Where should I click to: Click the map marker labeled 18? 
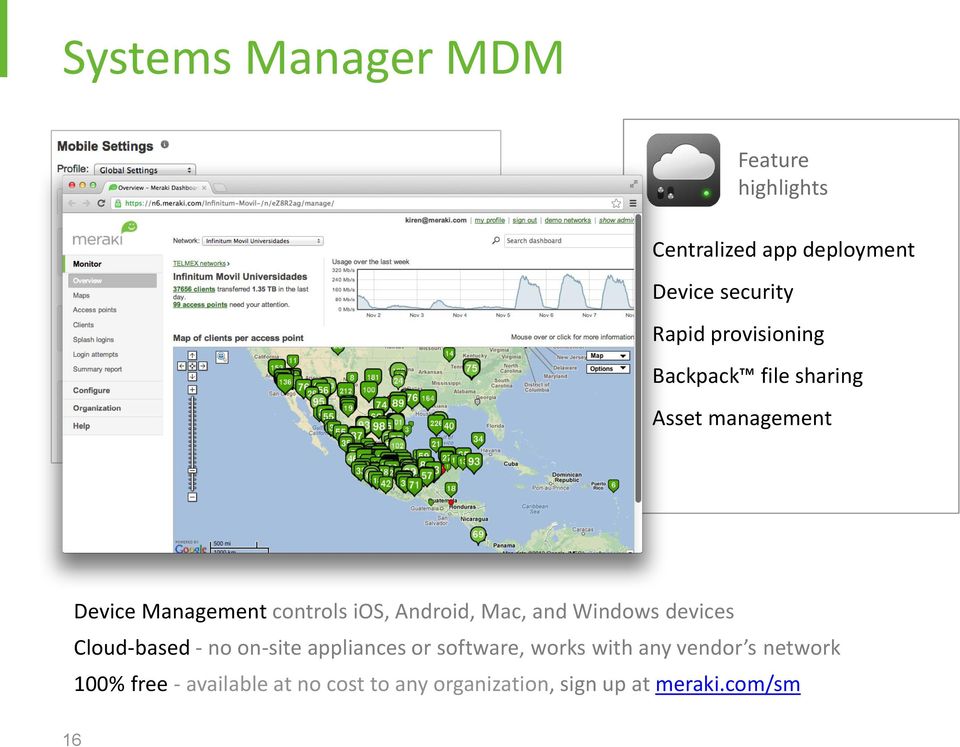click(451, 489)
